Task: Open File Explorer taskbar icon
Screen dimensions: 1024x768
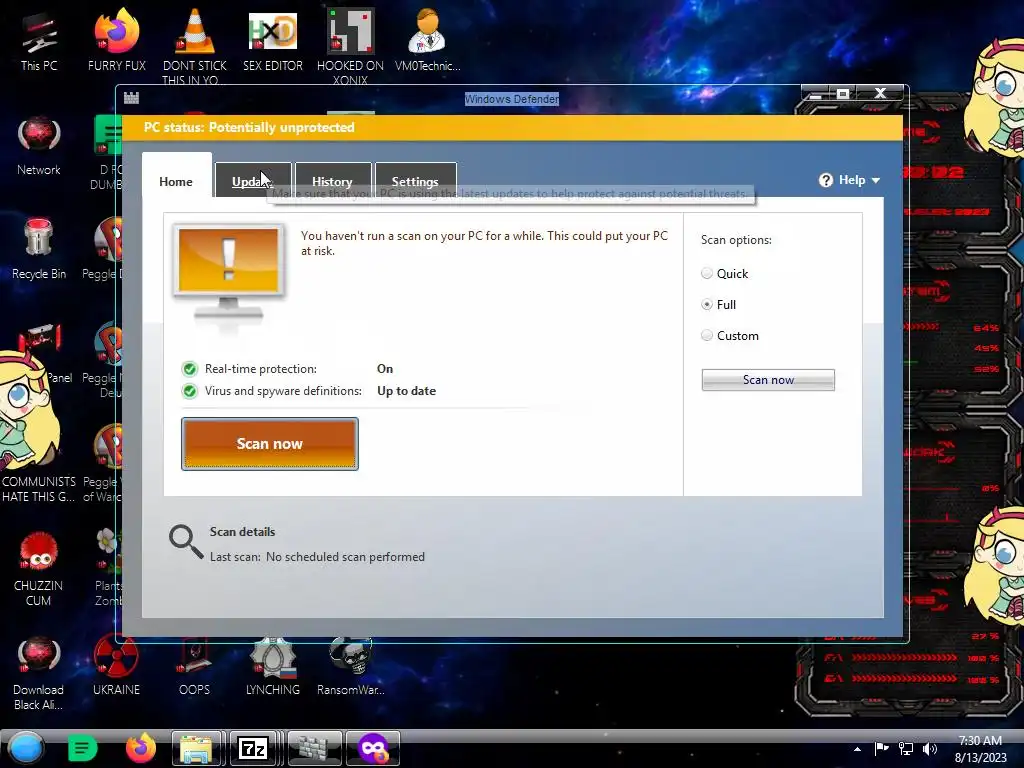Action: click(197, 748)
